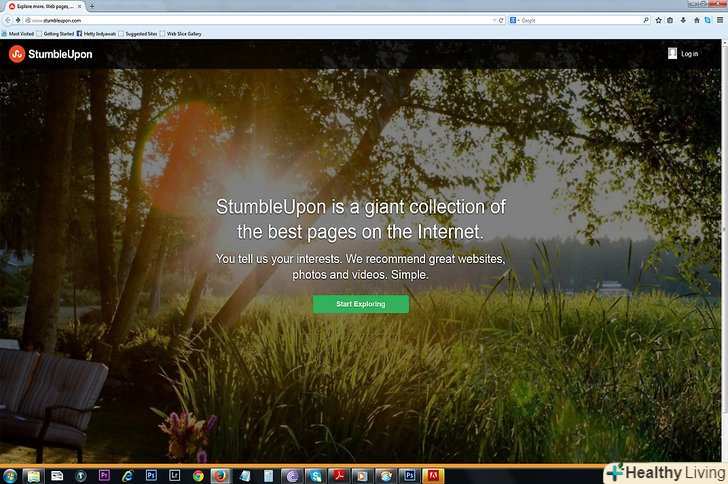Click the user avatar icon beside Log in
The height and width of the screenshot is (484, 728).
click(672, 53)
